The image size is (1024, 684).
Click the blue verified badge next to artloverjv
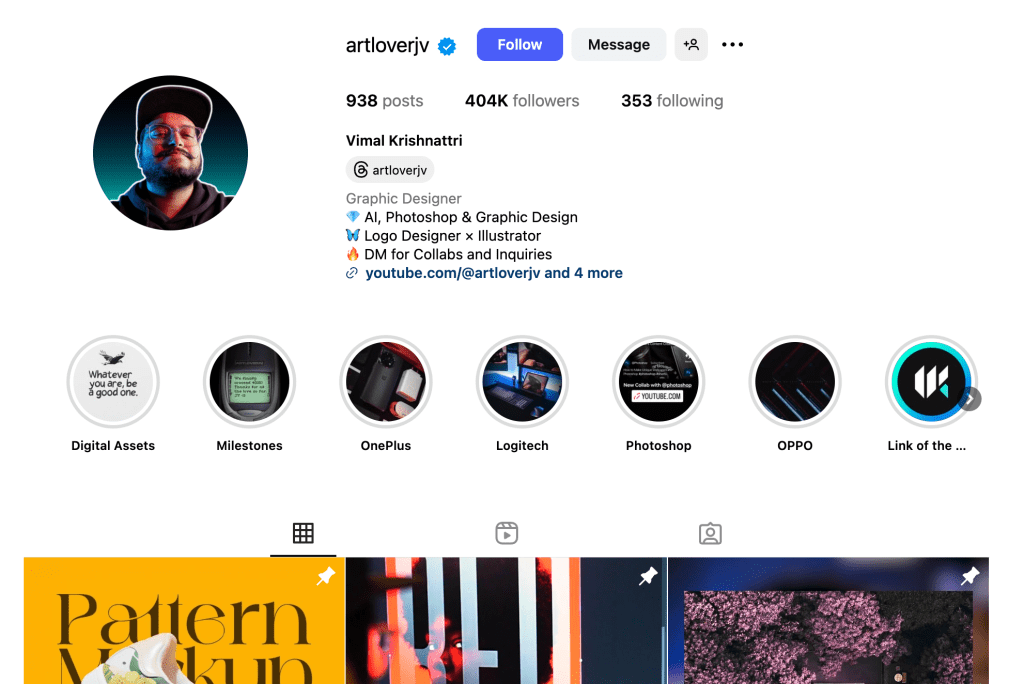coord(447,46)
